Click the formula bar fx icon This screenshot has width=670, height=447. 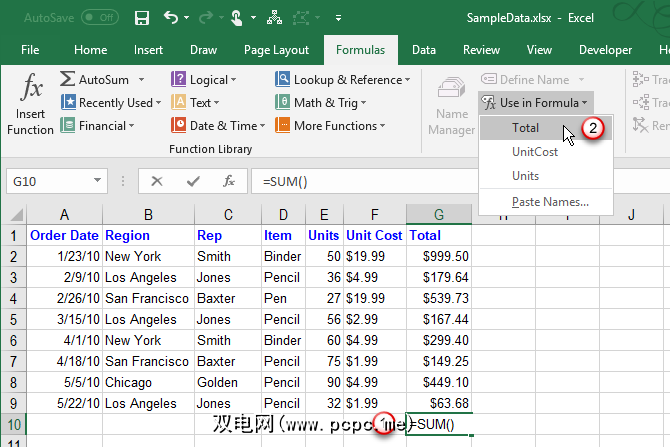[229, 181]
